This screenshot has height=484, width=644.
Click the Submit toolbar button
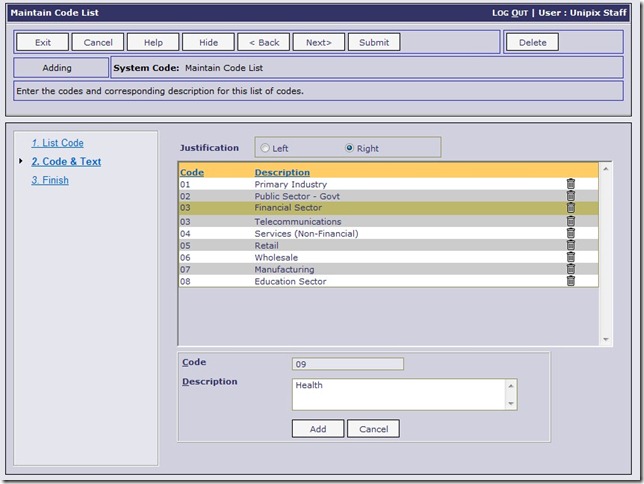374,42
